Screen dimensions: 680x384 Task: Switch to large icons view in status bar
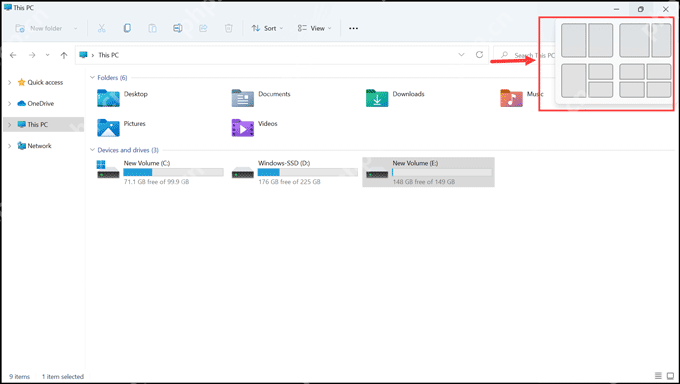pos(670,376)
